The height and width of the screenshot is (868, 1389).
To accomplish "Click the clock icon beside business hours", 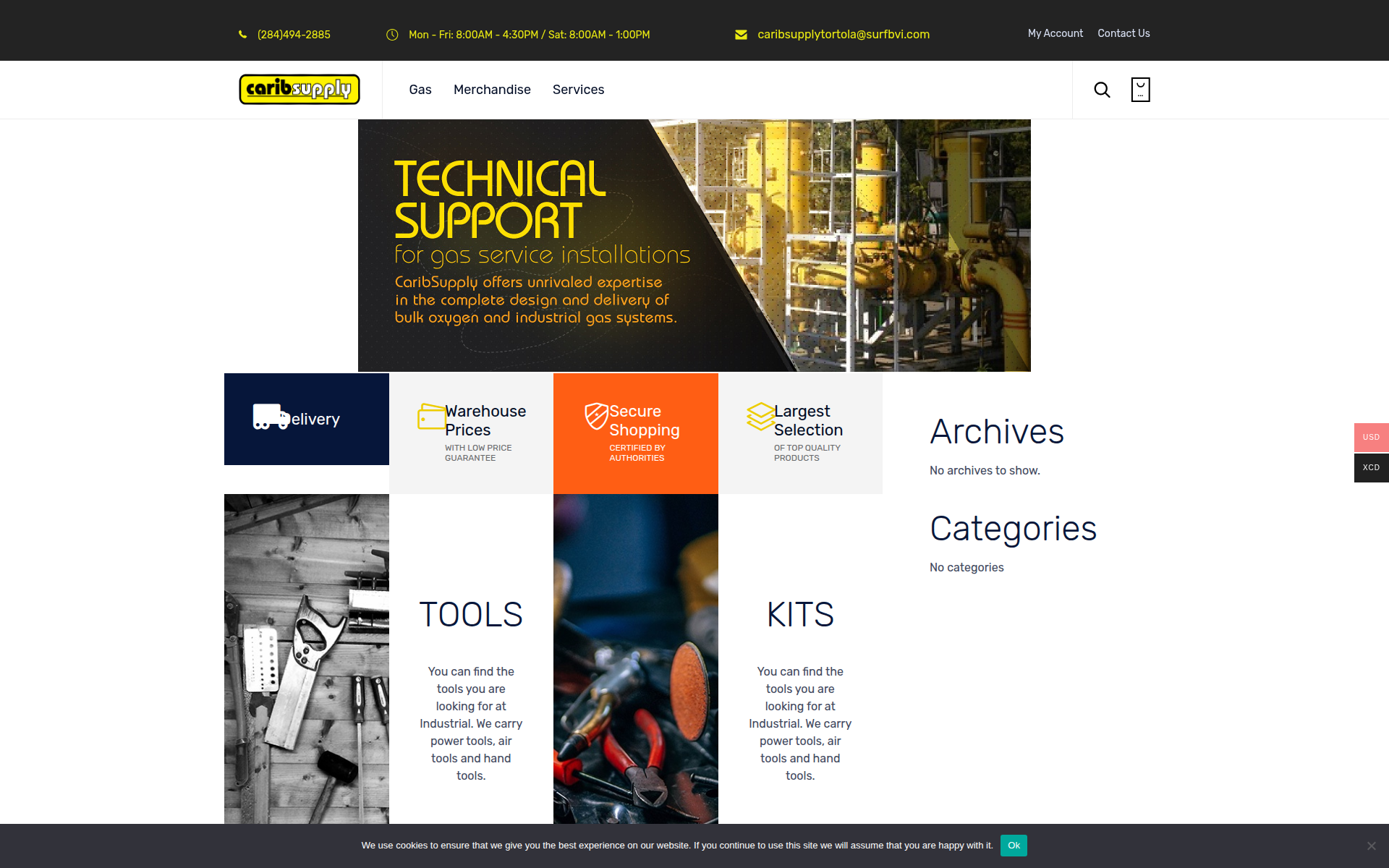I will (392, 35).
